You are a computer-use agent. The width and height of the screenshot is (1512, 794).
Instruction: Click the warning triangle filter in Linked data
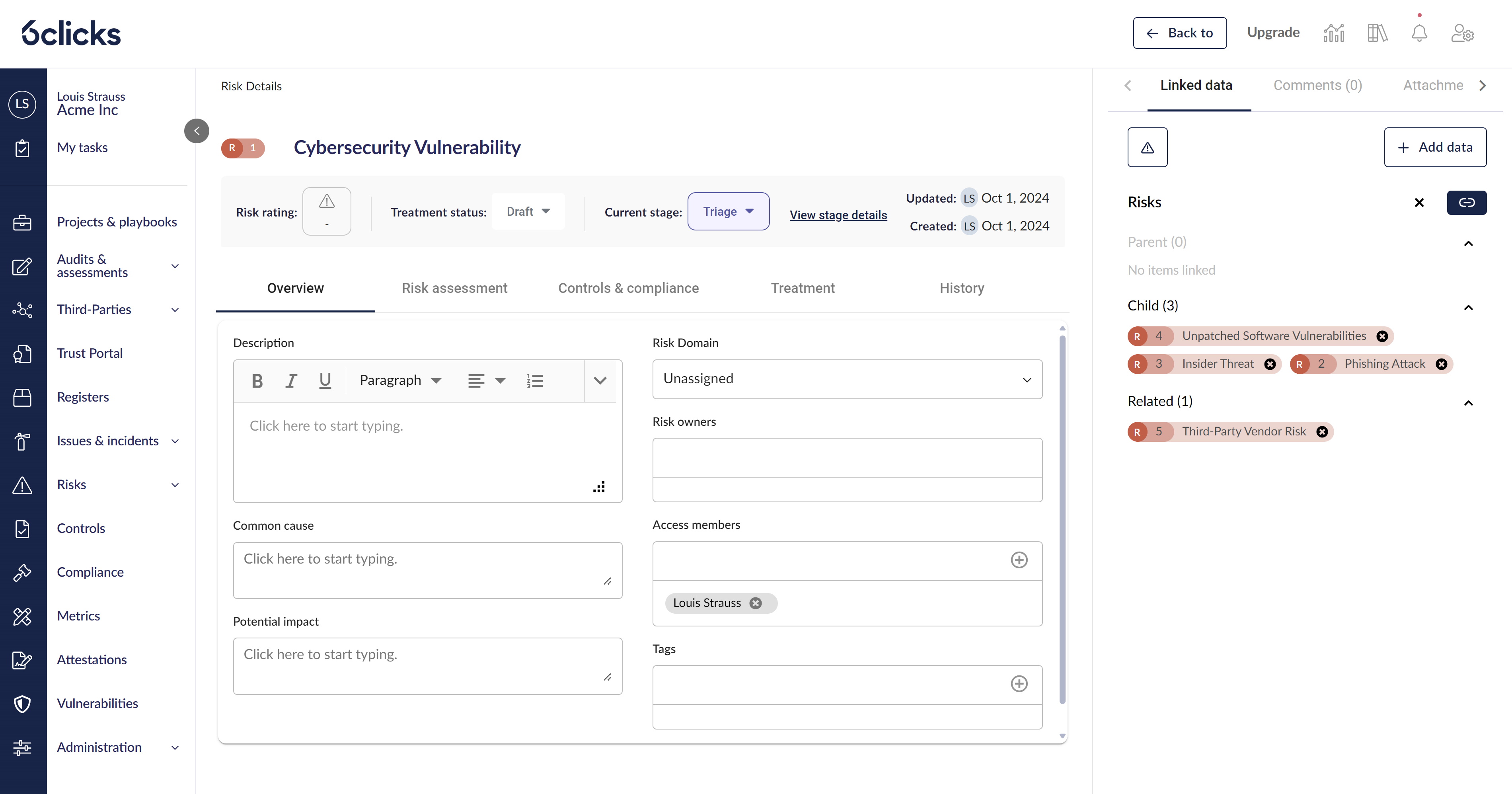point(1147,147)
